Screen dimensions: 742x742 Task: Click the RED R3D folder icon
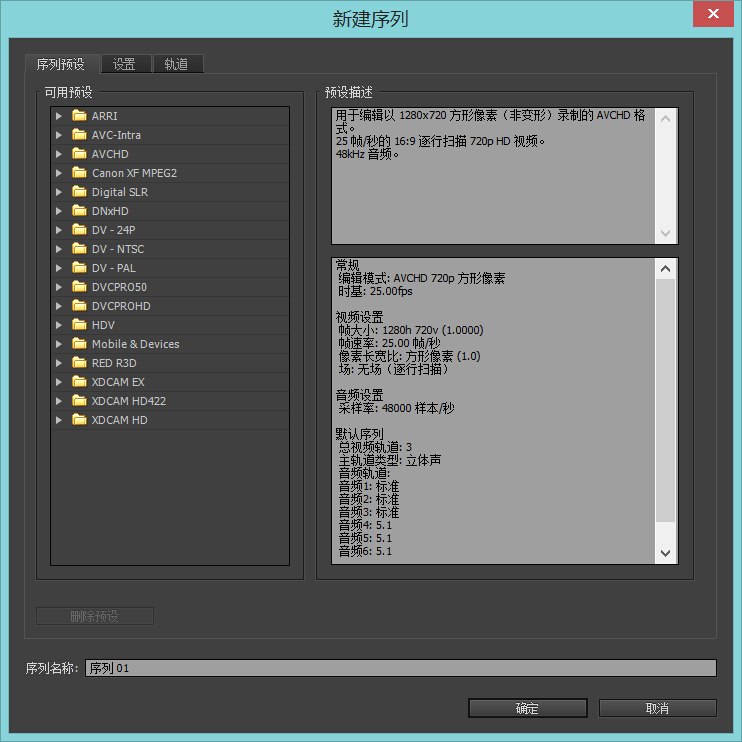point(79,363)
